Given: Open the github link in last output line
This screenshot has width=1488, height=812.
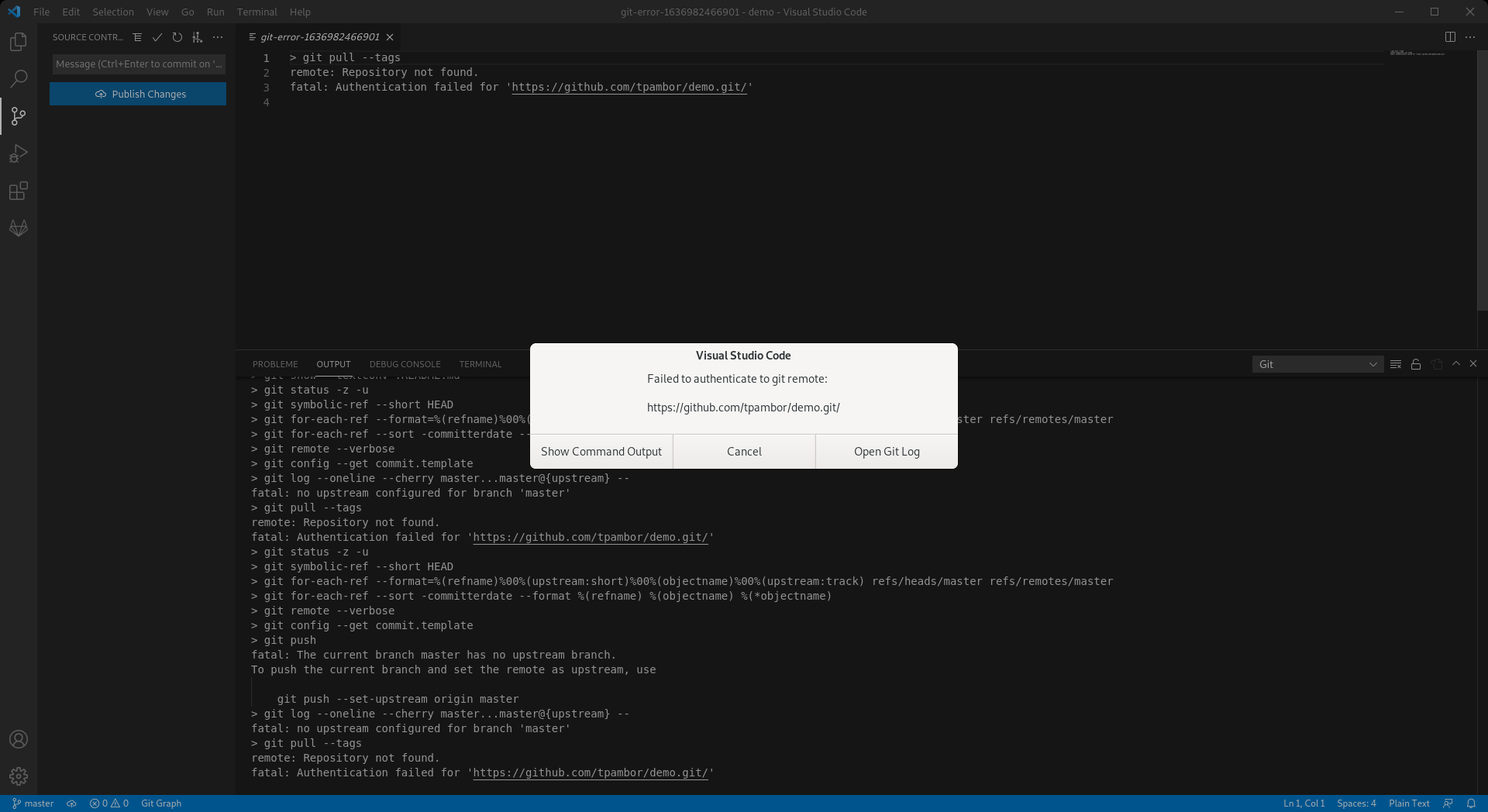Looking at the screenshot, I should click(x=590, y=772).
